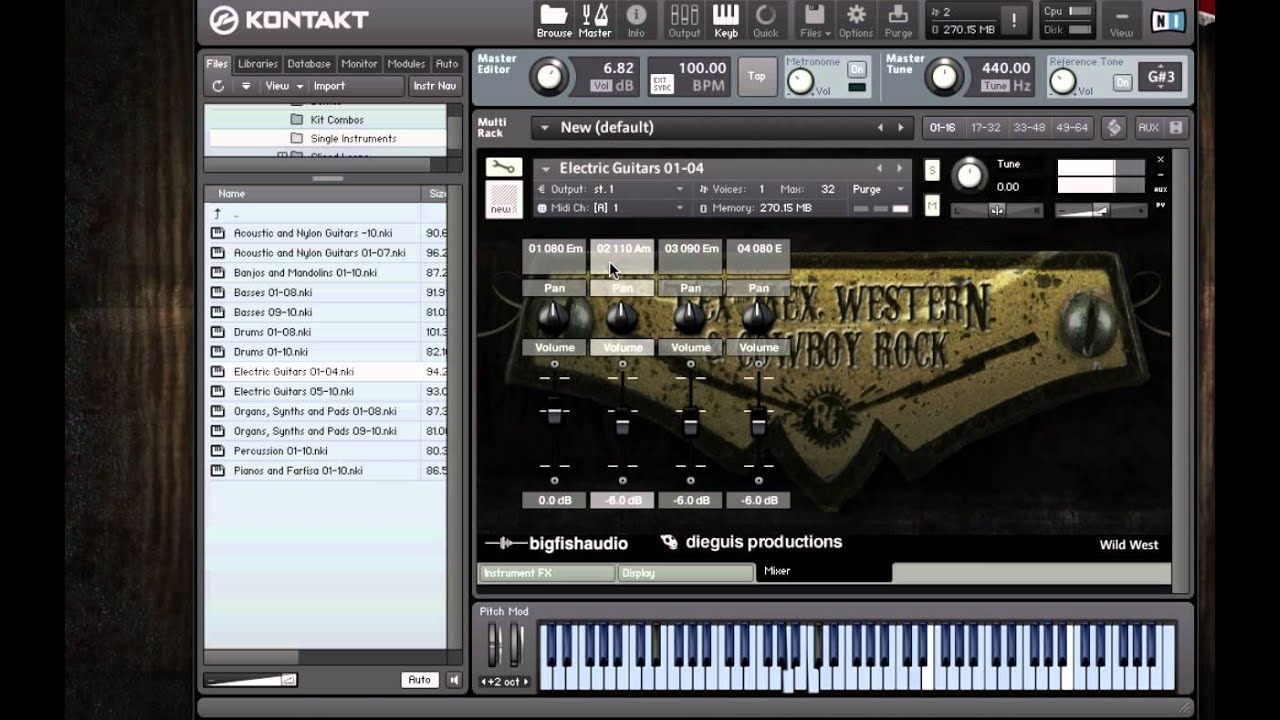Mute the Electric Guitars instrument
1280x720 pixels.
click(x=932, y=205)
